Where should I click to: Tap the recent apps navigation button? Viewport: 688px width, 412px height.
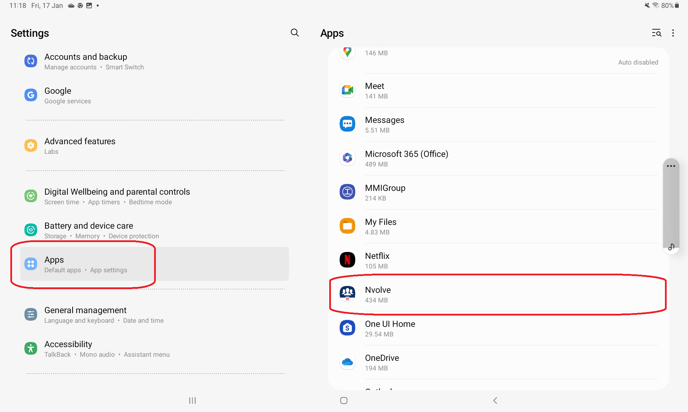pyautogui.click(x=192, y=401)
